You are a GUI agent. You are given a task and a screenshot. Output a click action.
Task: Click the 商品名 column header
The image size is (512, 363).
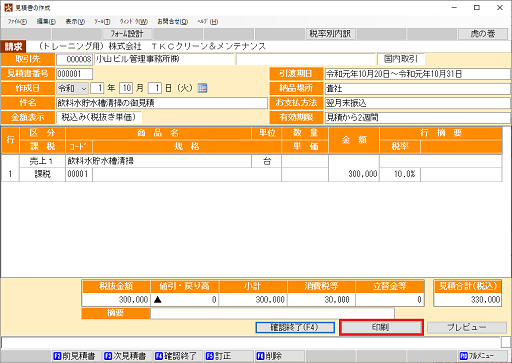click(x=158, y=133)
